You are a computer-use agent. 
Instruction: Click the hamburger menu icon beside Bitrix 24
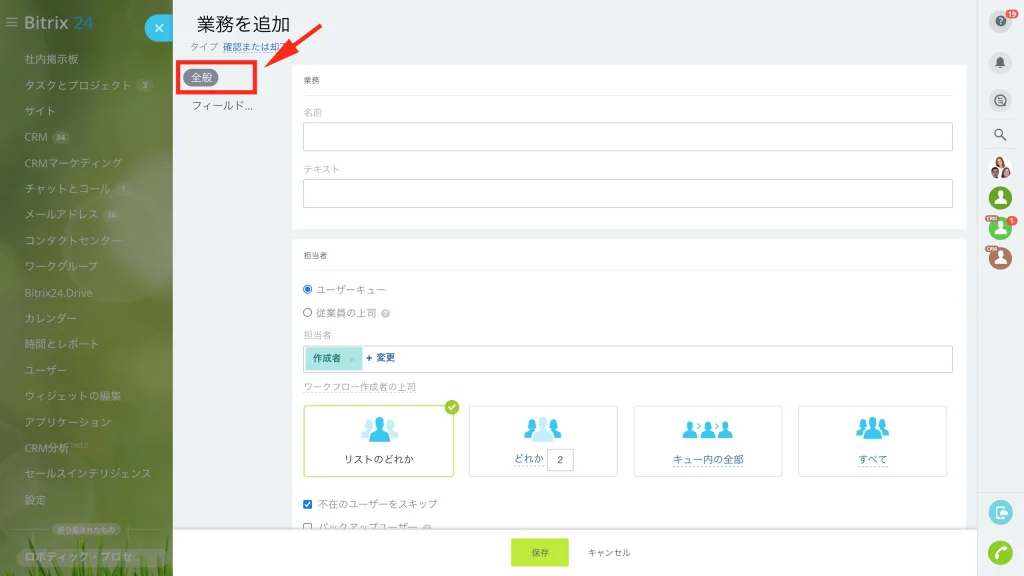11,22
